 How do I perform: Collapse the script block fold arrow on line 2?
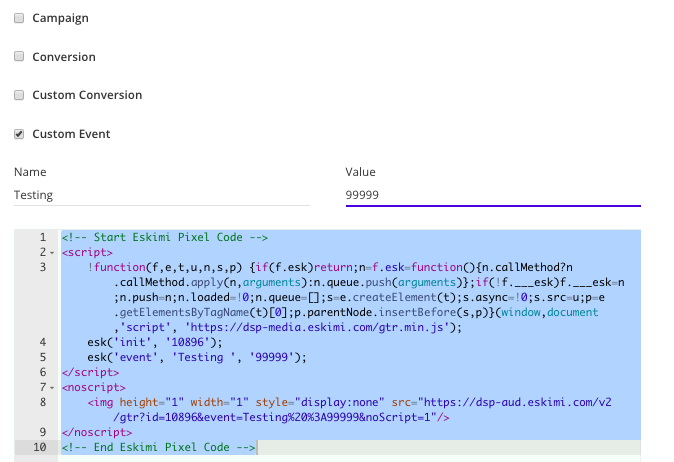pyautogui.click(x=52, y=253)
